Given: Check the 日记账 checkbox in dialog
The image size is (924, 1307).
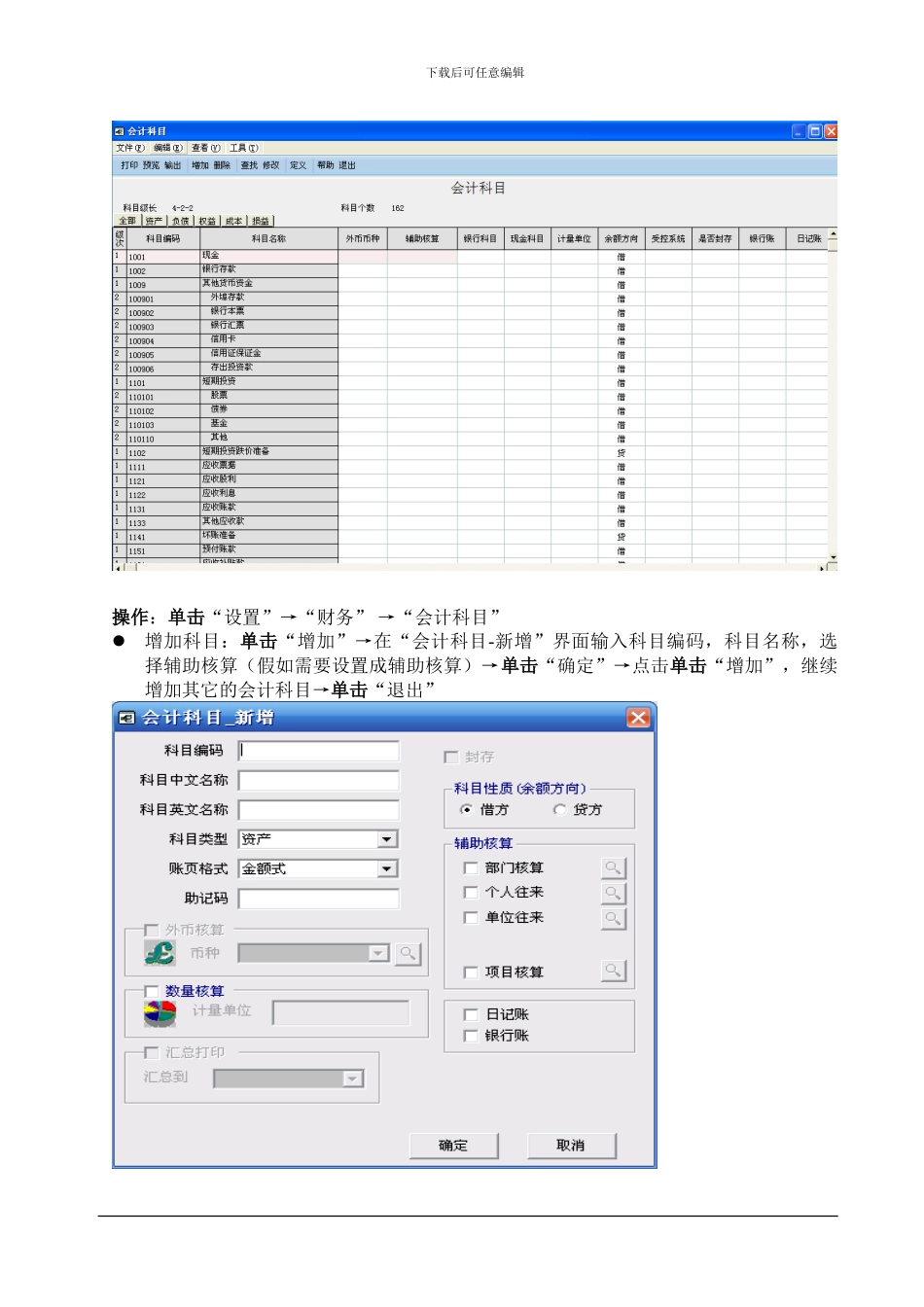Looking at the screenshot, I should click(471, 1014).
